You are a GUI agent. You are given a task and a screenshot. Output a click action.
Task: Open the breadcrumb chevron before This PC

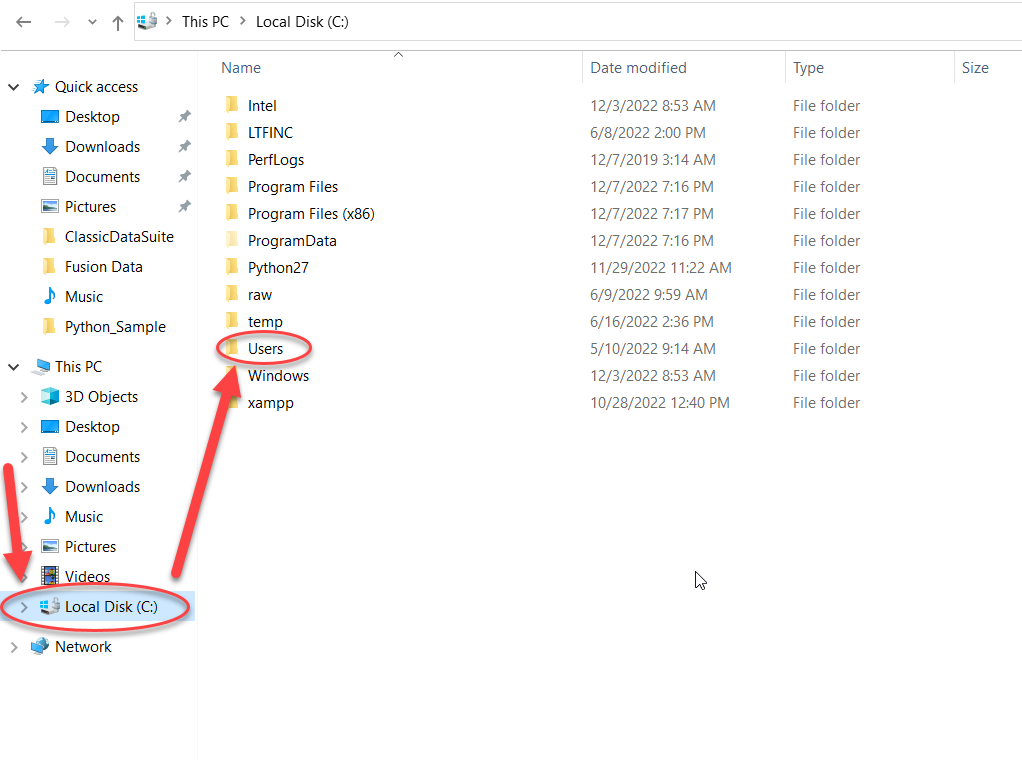pyautogui.click(x=169, y=22)
